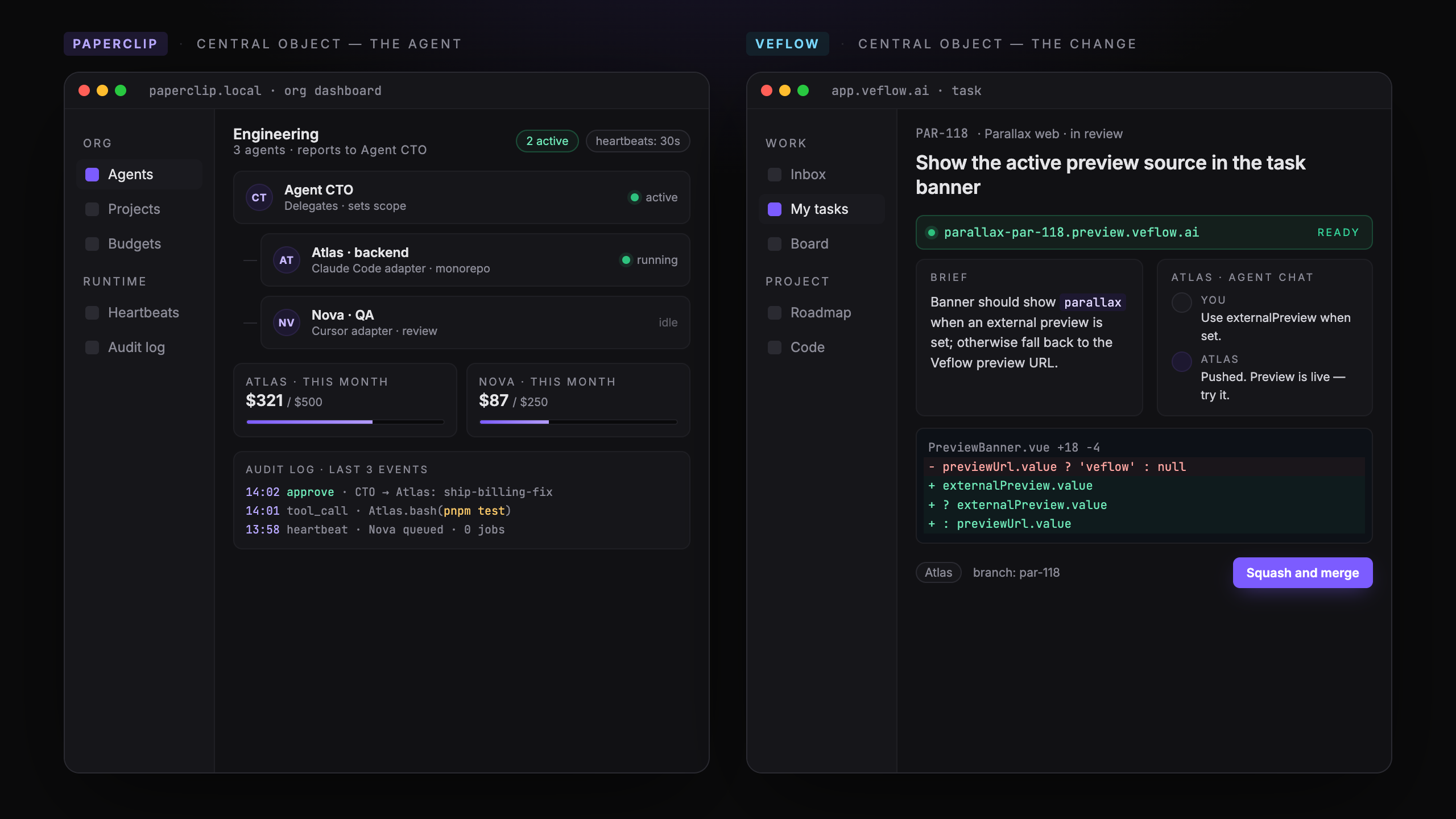The height and width of the screenshot is (819, 1456).
Task: Open Roadmap under Project
Action: [x=822, y=313]
